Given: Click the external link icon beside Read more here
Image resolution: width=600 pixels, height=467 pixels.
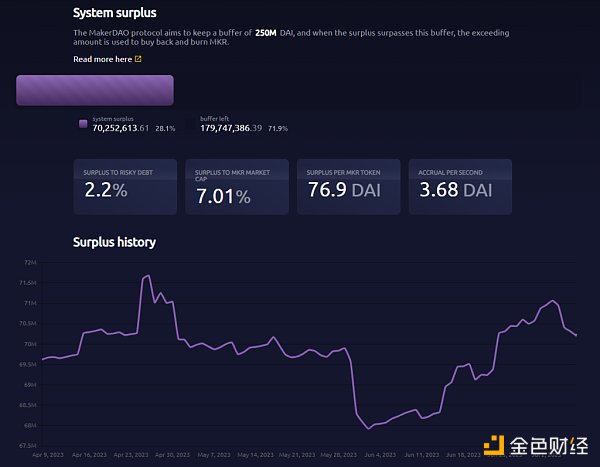Looking at the screenshot, I should click(x=138, y=59).
